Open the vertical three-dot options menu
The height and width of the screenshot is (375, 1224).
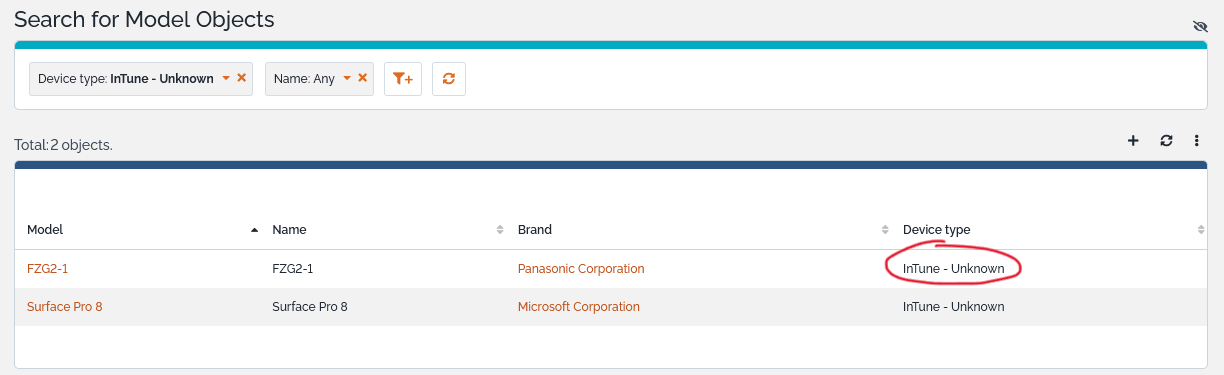tap(1197, 141)
